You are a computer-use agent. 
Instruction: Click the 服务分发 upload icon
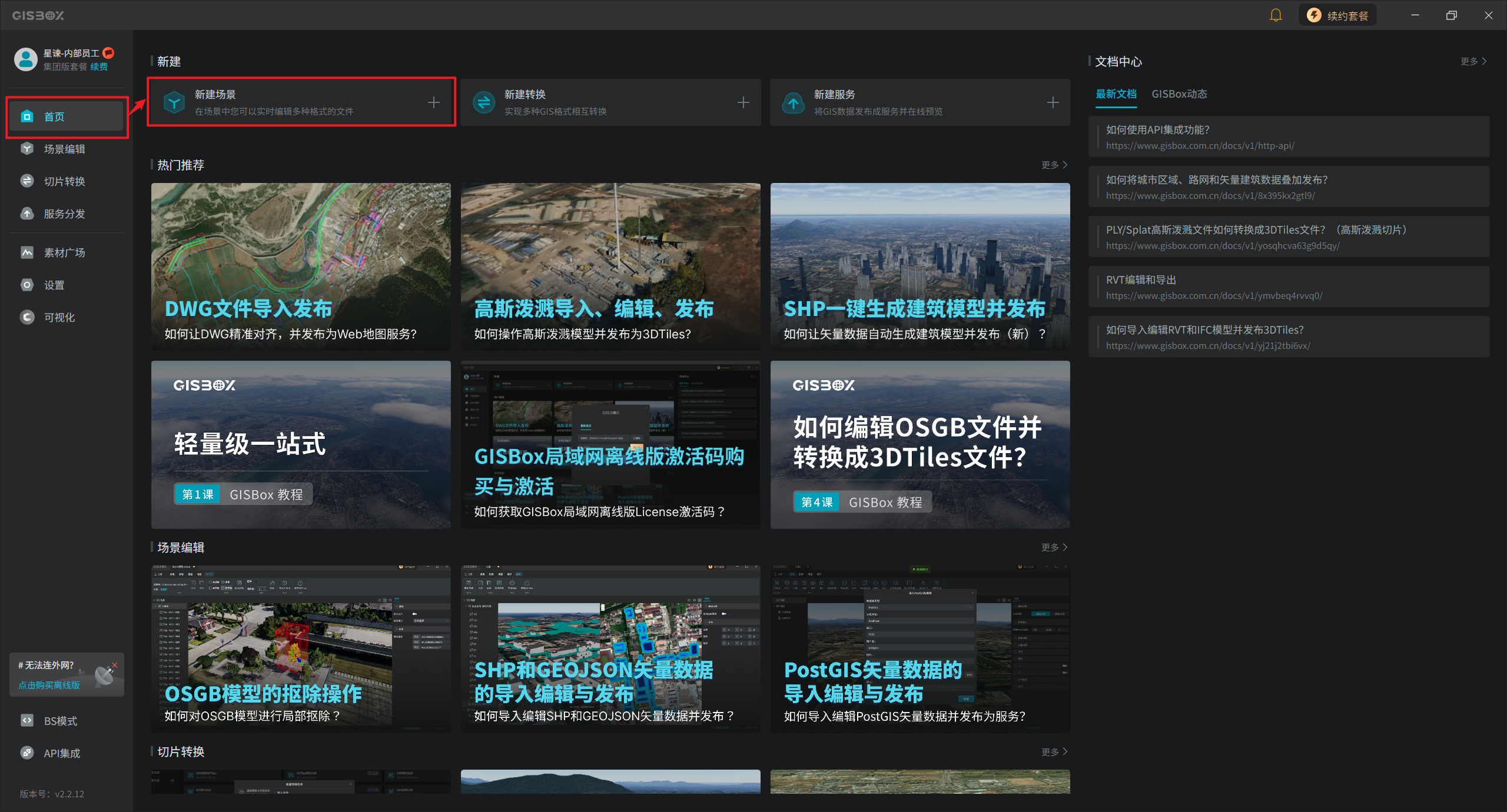point(27,214)
